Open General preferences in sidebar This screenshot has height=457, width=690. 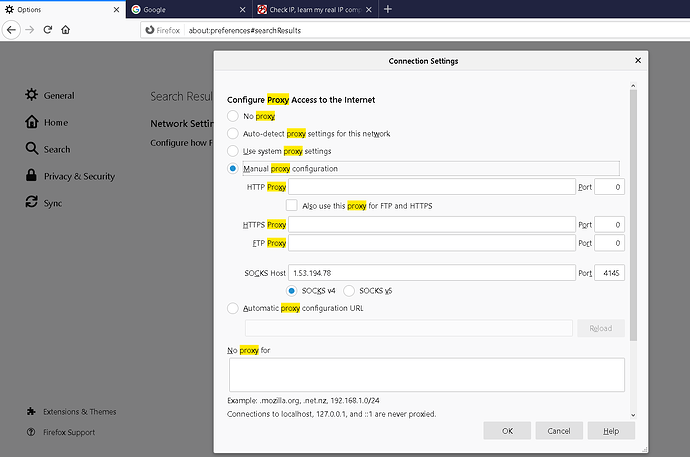58,96
